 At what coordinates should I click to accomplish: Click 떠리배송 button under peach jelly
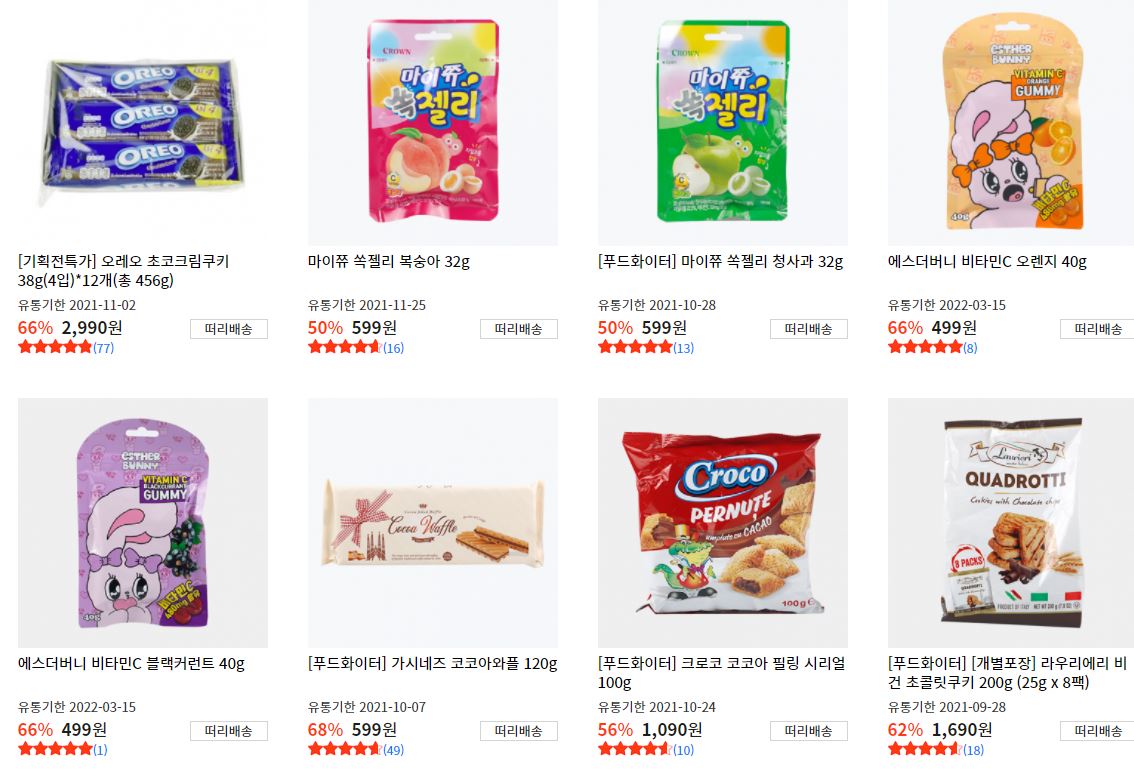519,329
